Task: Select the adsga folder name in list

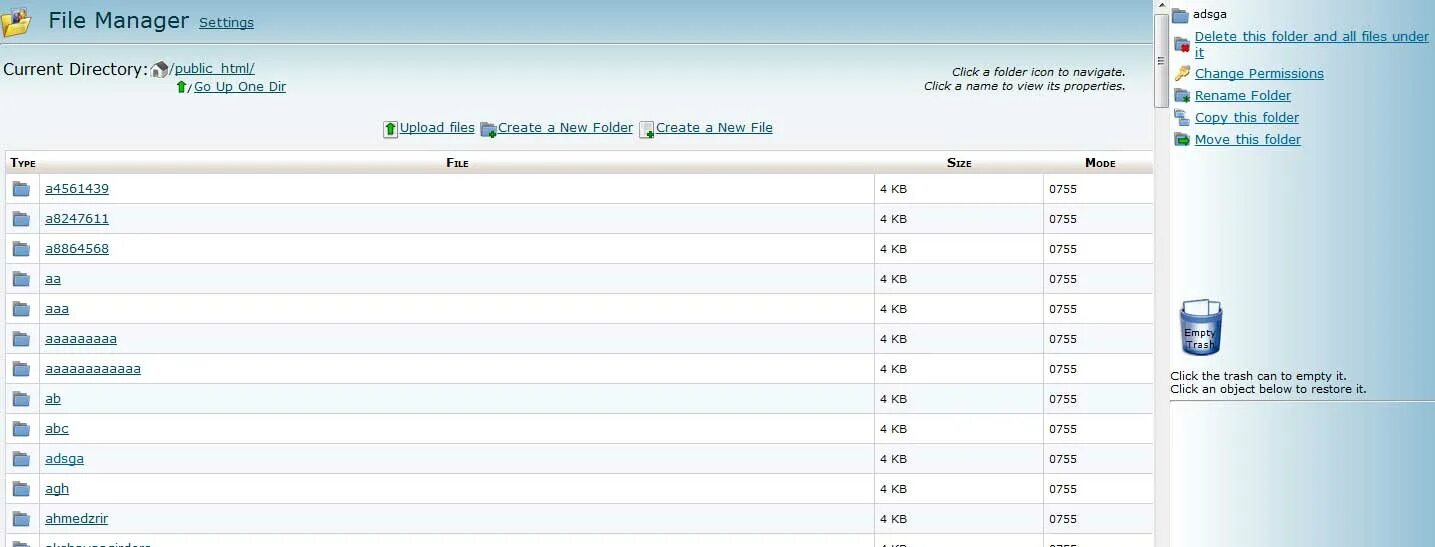Action: [64, 459]
